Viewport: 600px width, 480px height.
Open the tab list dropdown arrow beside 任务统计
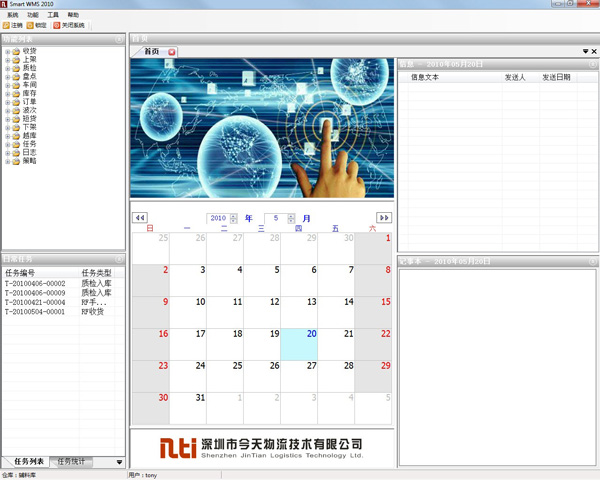[119, 462]
